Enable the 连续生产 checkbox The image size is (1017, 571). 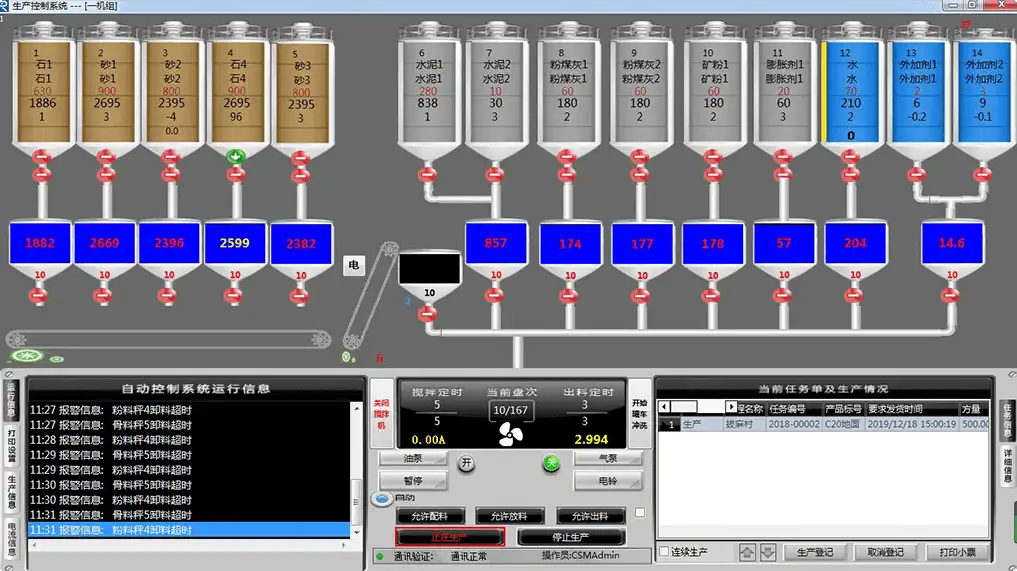click(664, 552)
